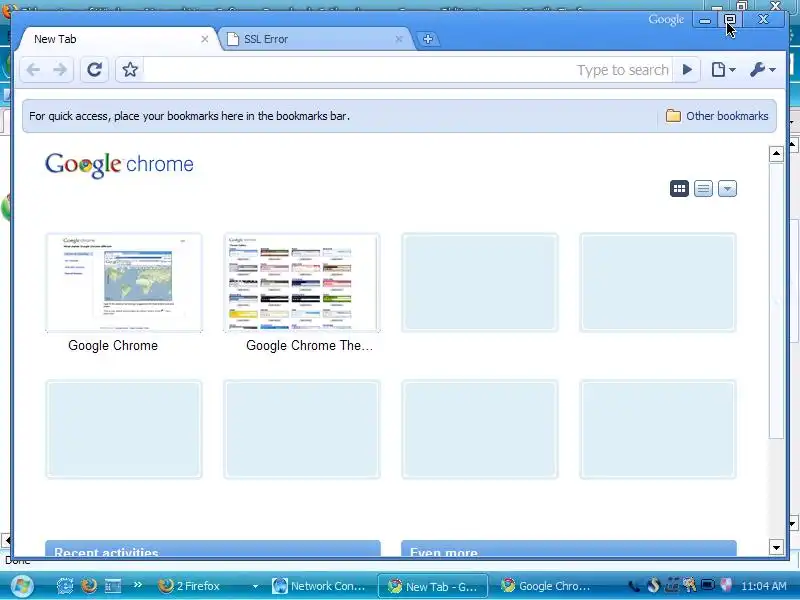Open the new tab page options dropdown
Screen dimensions: 800x600
[727, 189]
